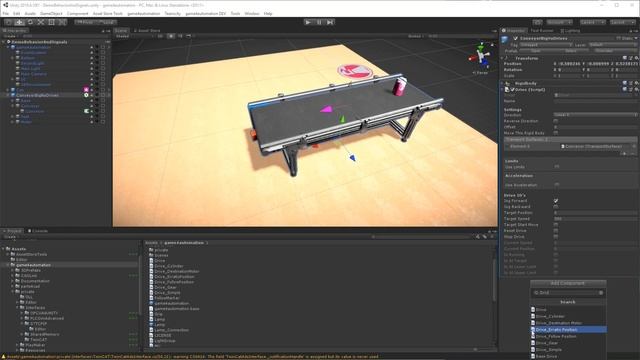Click the Add Component button
The image size is (640, 360).
568,283
